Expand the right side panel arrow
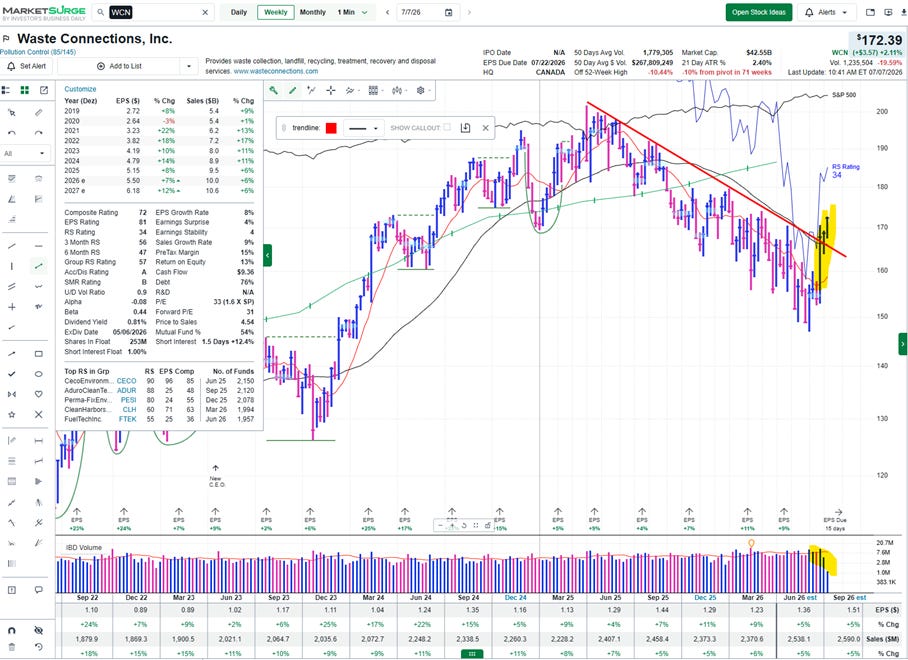The width and height of the screenshot is (908, 660). (903, 344)
